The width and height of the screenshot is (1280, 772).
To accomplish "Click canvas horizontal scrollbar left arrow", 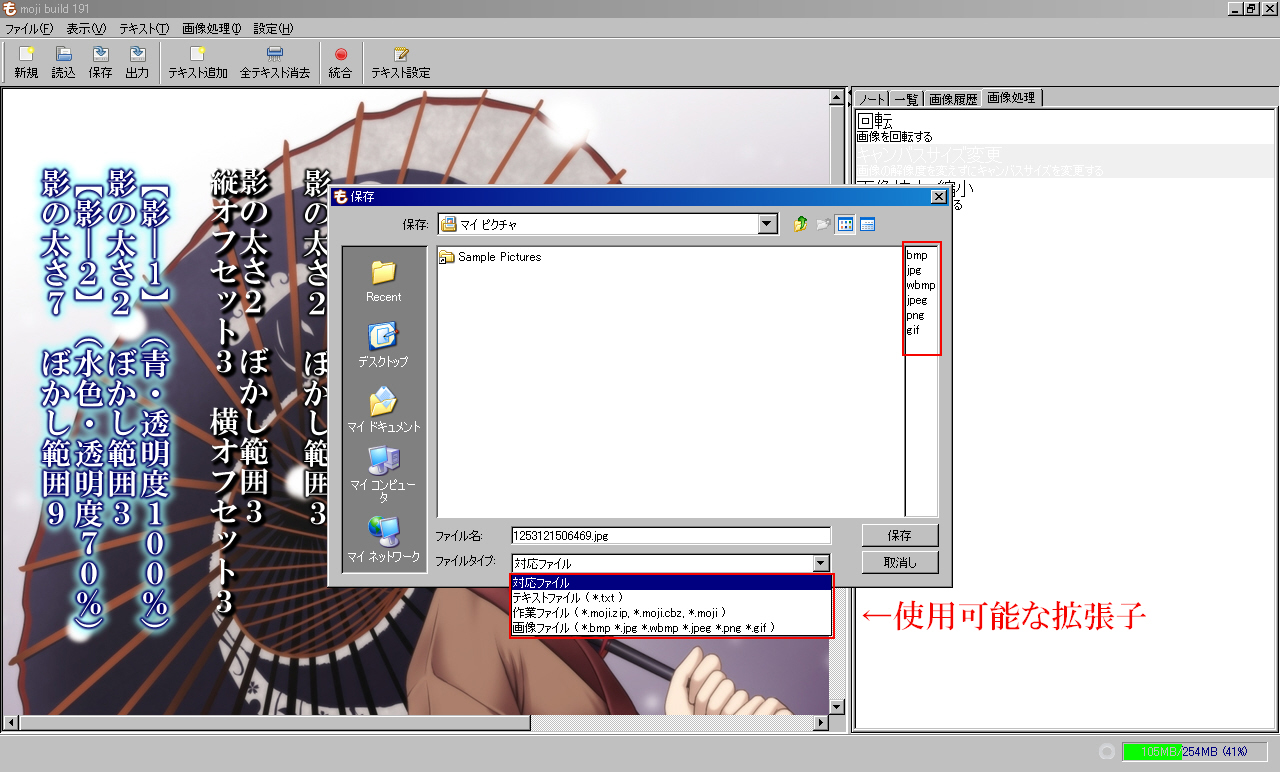I will click(10, 723).
